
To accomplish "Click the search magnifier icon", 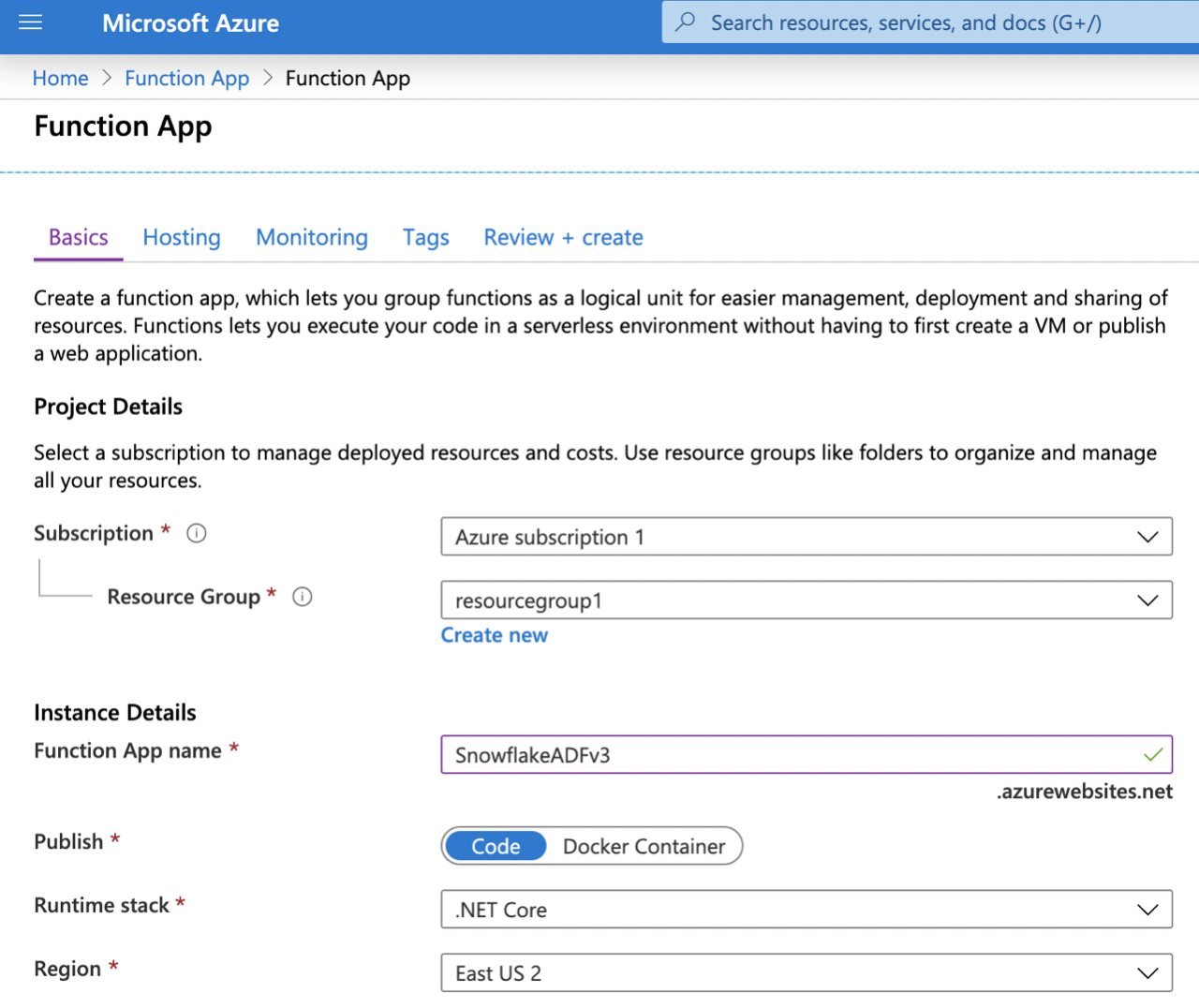I will click(x=686, y=22).
